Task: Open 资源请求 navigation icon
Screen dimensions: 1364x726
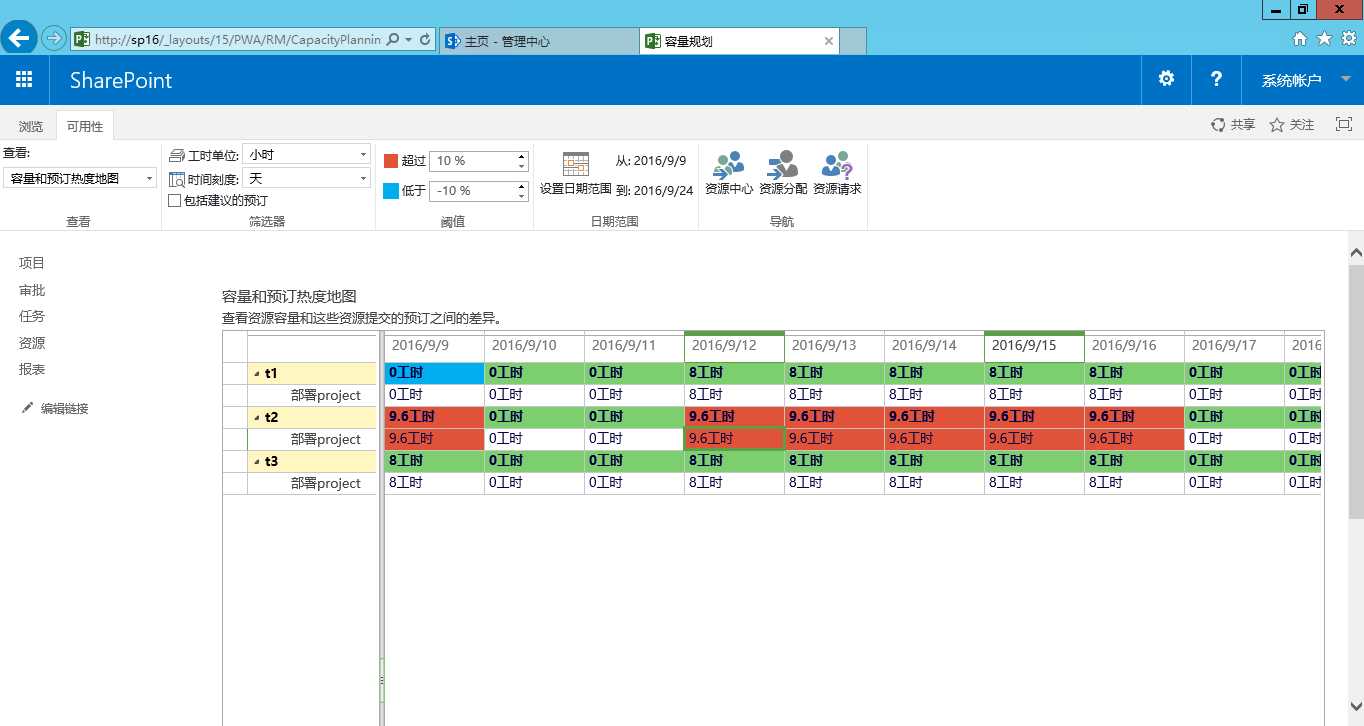Action: 837,164
